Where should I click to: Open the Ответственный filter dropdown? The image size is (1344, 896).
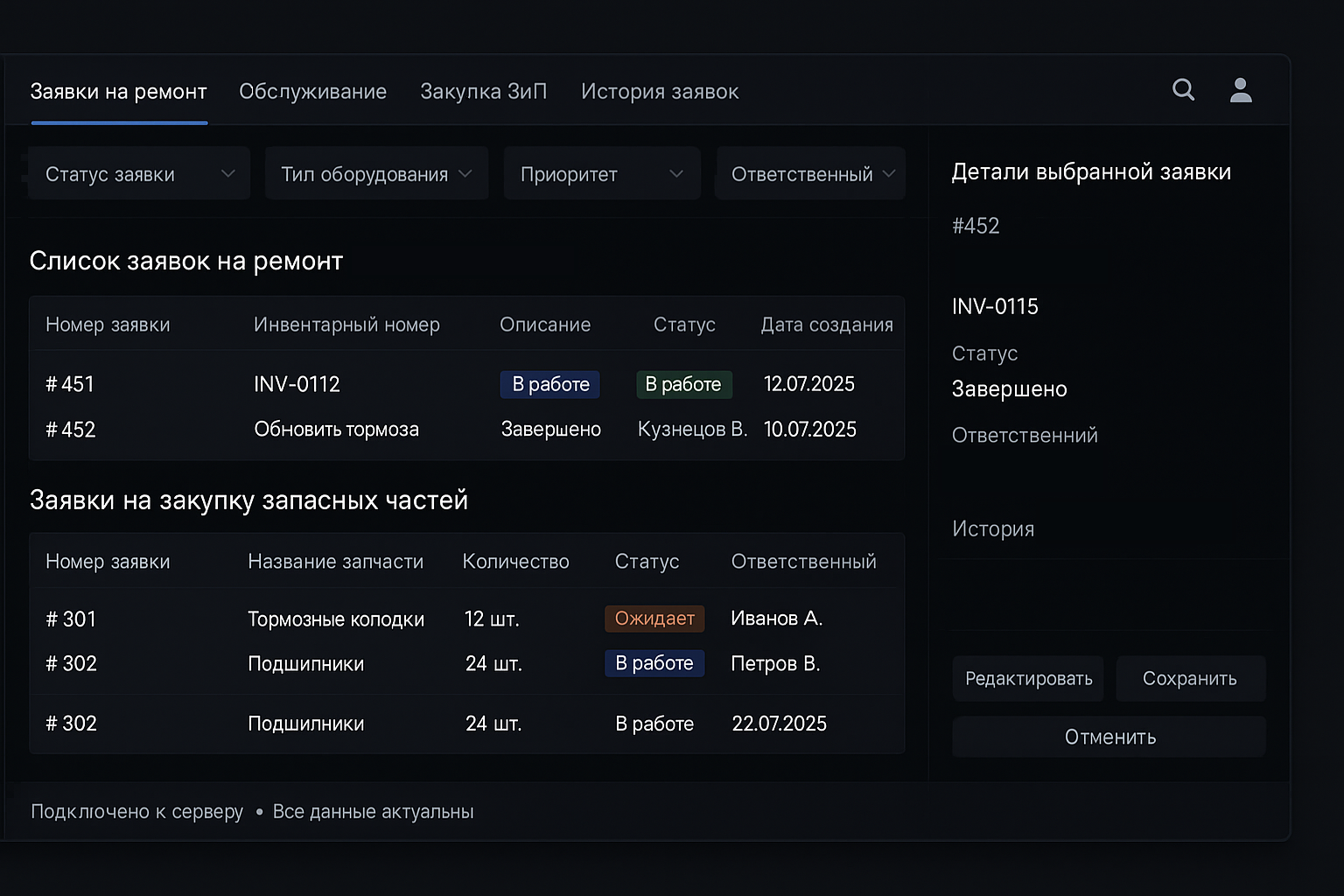click(x=810, y=174)
